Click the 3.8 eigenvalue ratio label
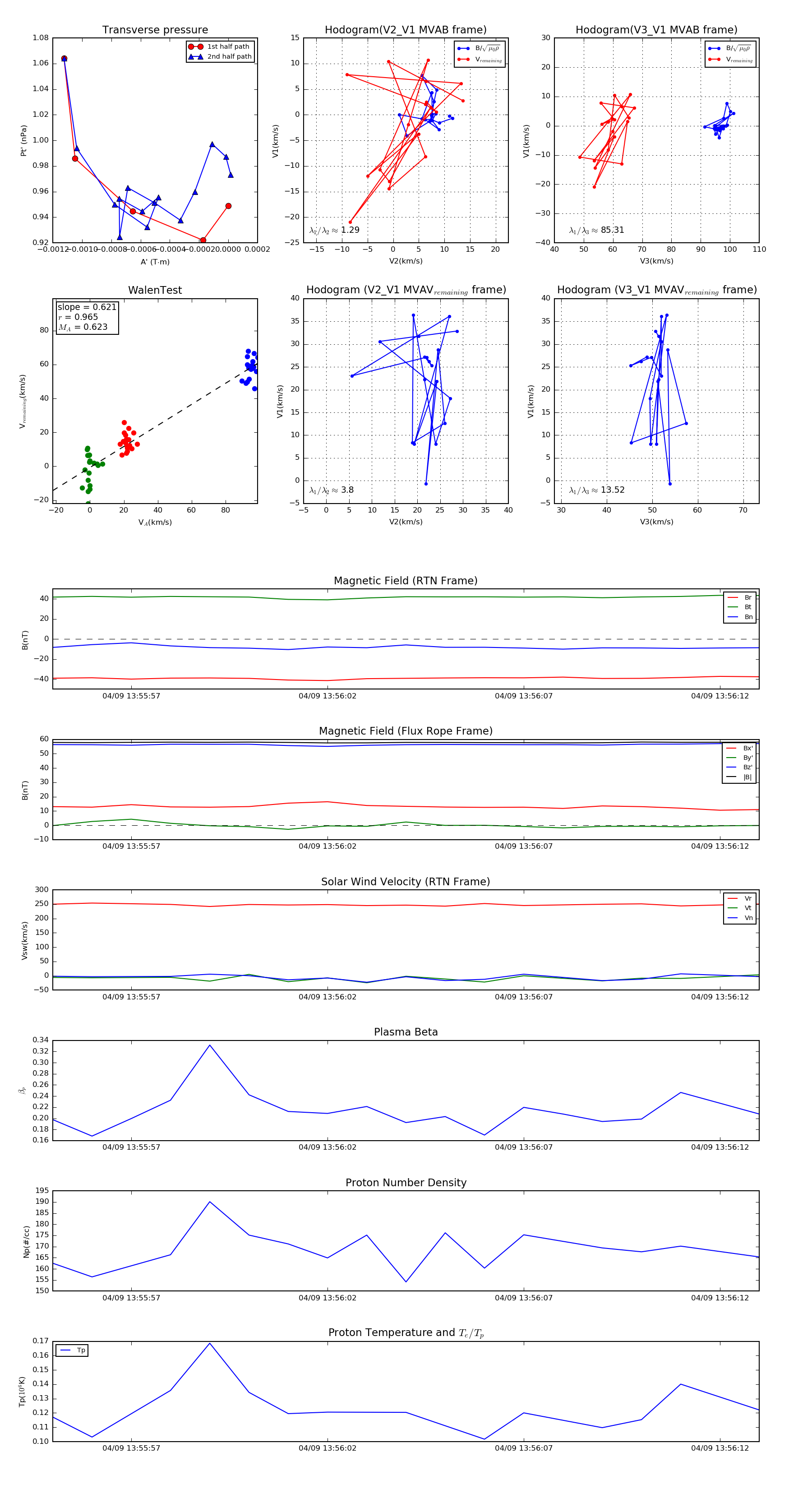 coord(331,490)
